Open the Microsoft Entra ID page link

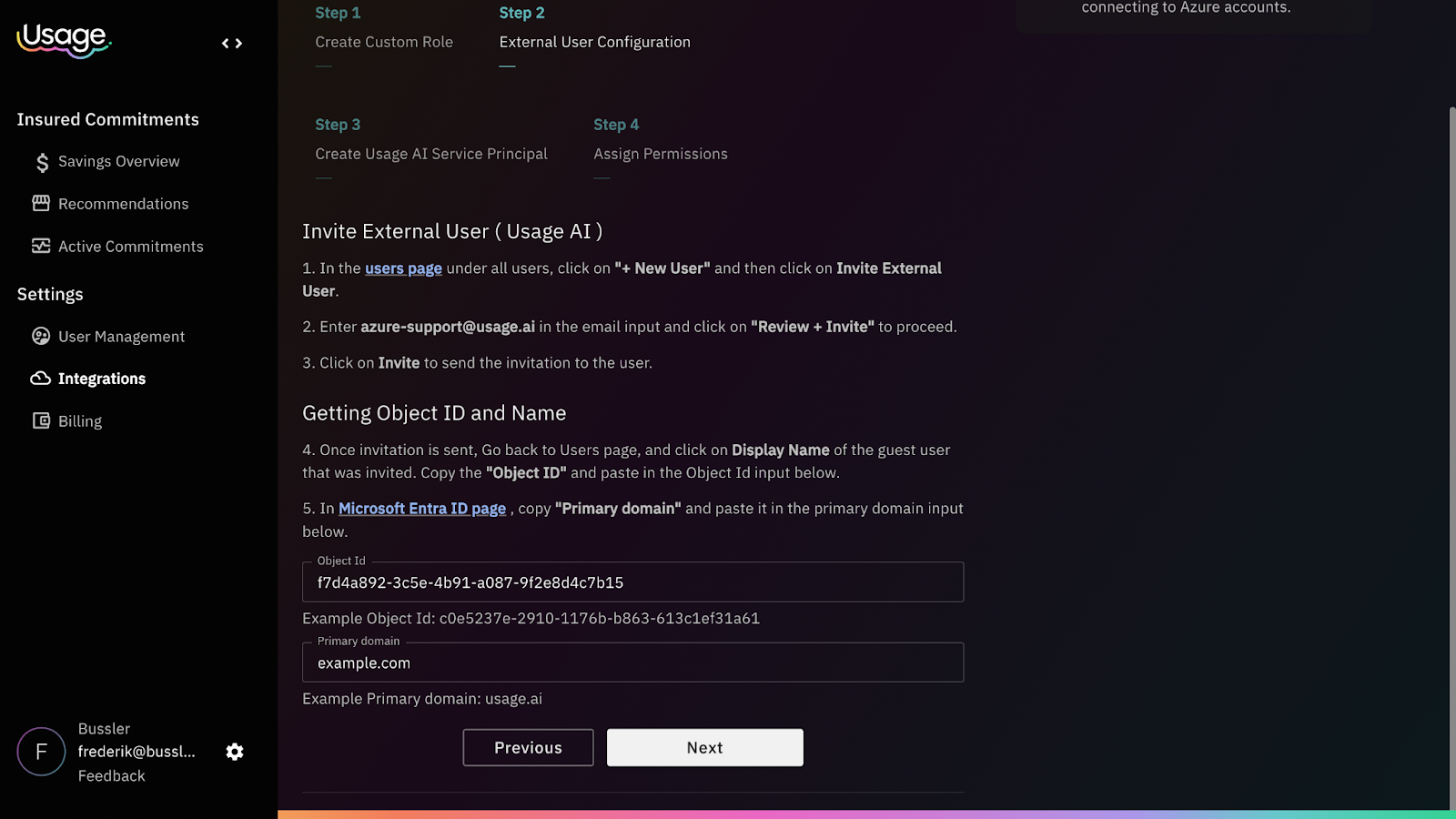pos(422,509)
